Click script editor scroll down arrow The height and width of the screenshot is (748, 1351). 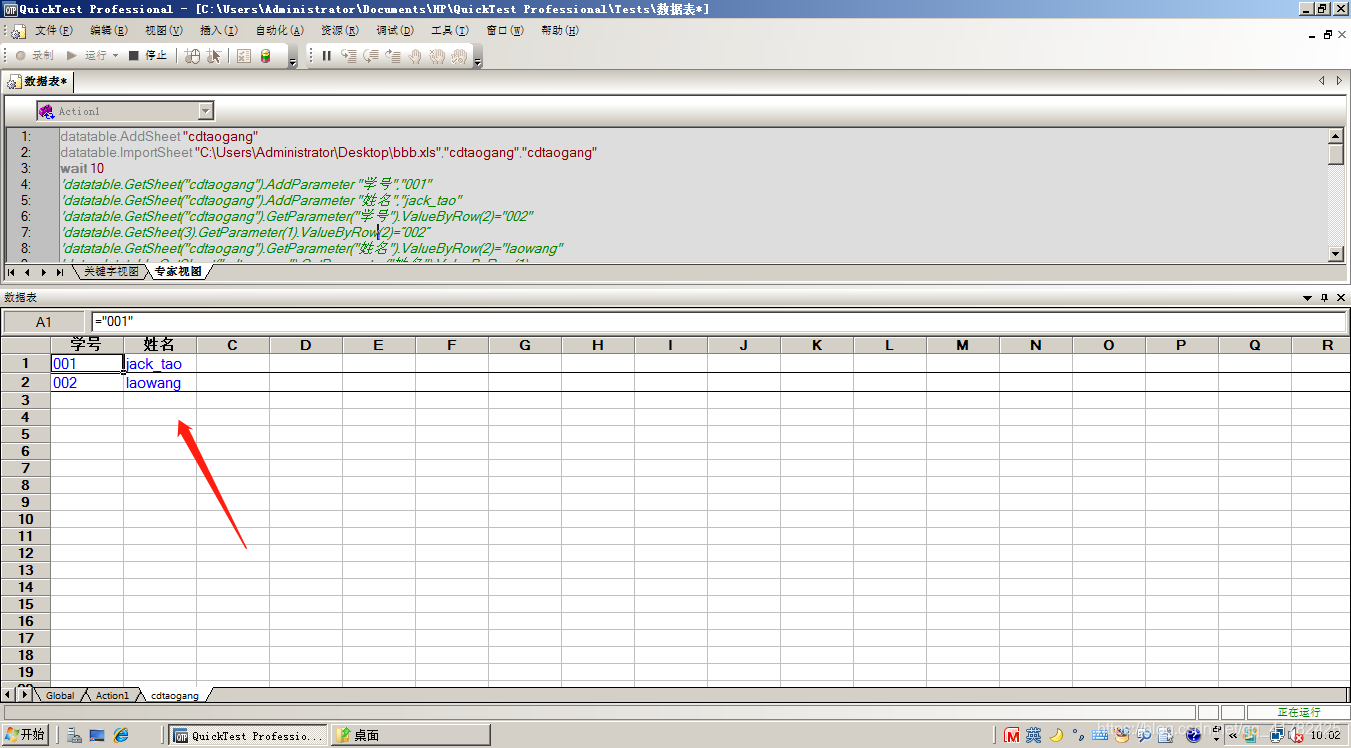1335,254
